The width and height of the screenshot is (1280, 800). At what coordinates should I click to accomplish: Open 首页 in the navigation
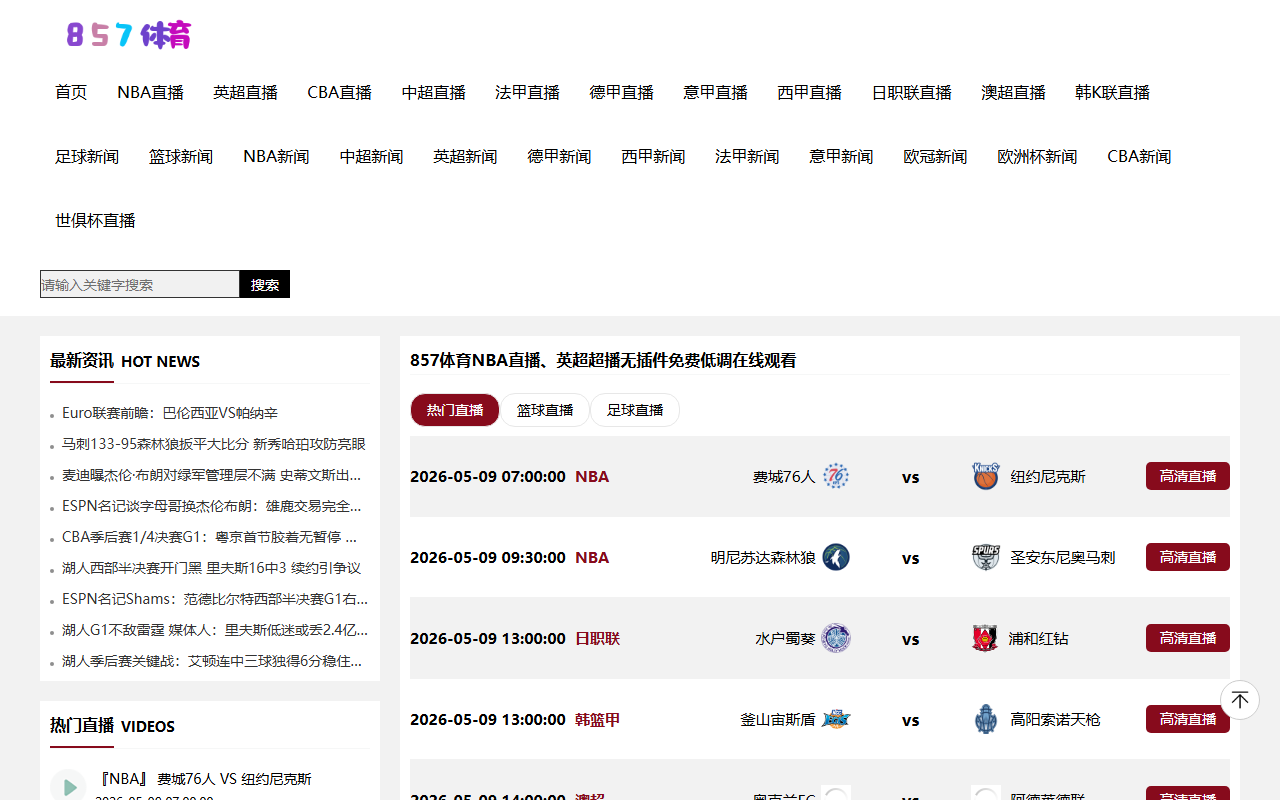pyautogui.click(x=71, y=92)
